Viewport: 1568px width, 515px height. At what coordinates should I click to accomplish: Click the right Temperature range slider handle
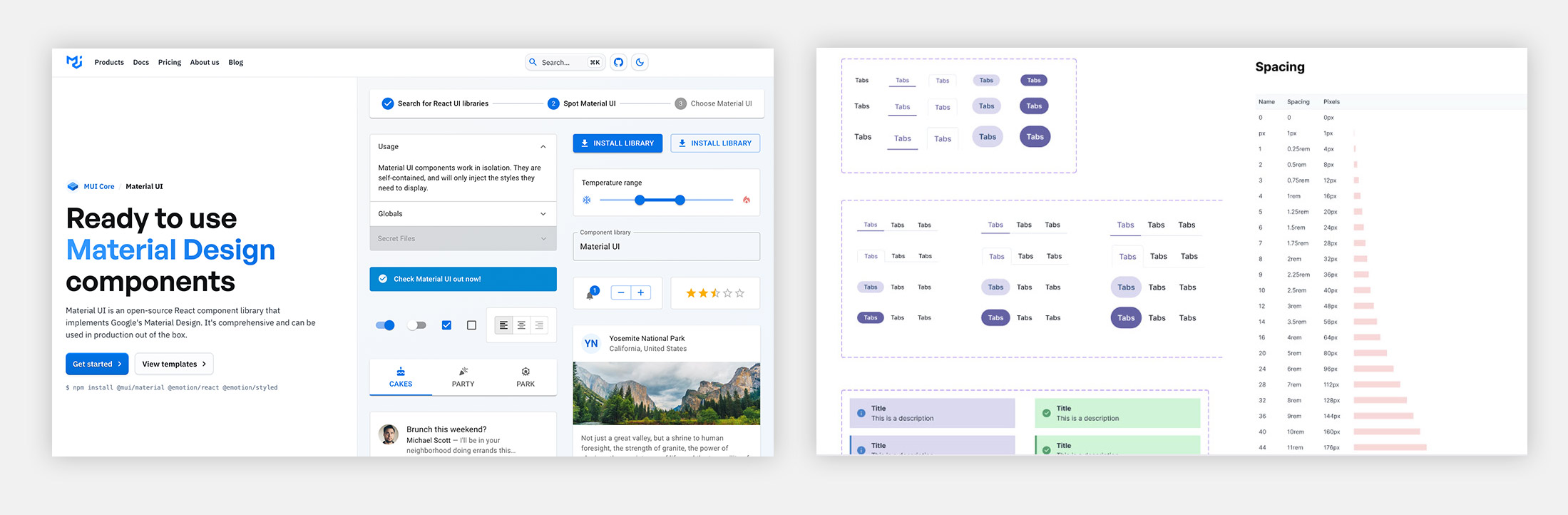pos(680,200)
